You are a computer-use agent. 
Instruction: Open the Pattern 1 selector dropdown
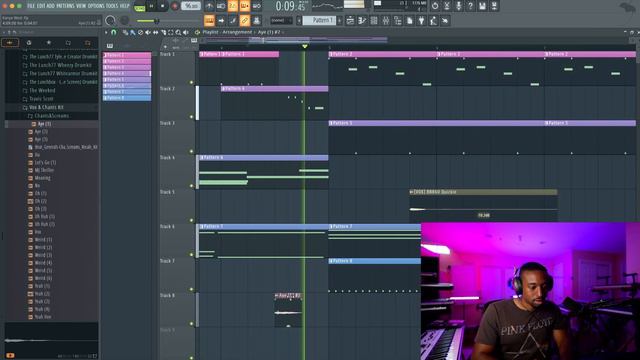319,20
